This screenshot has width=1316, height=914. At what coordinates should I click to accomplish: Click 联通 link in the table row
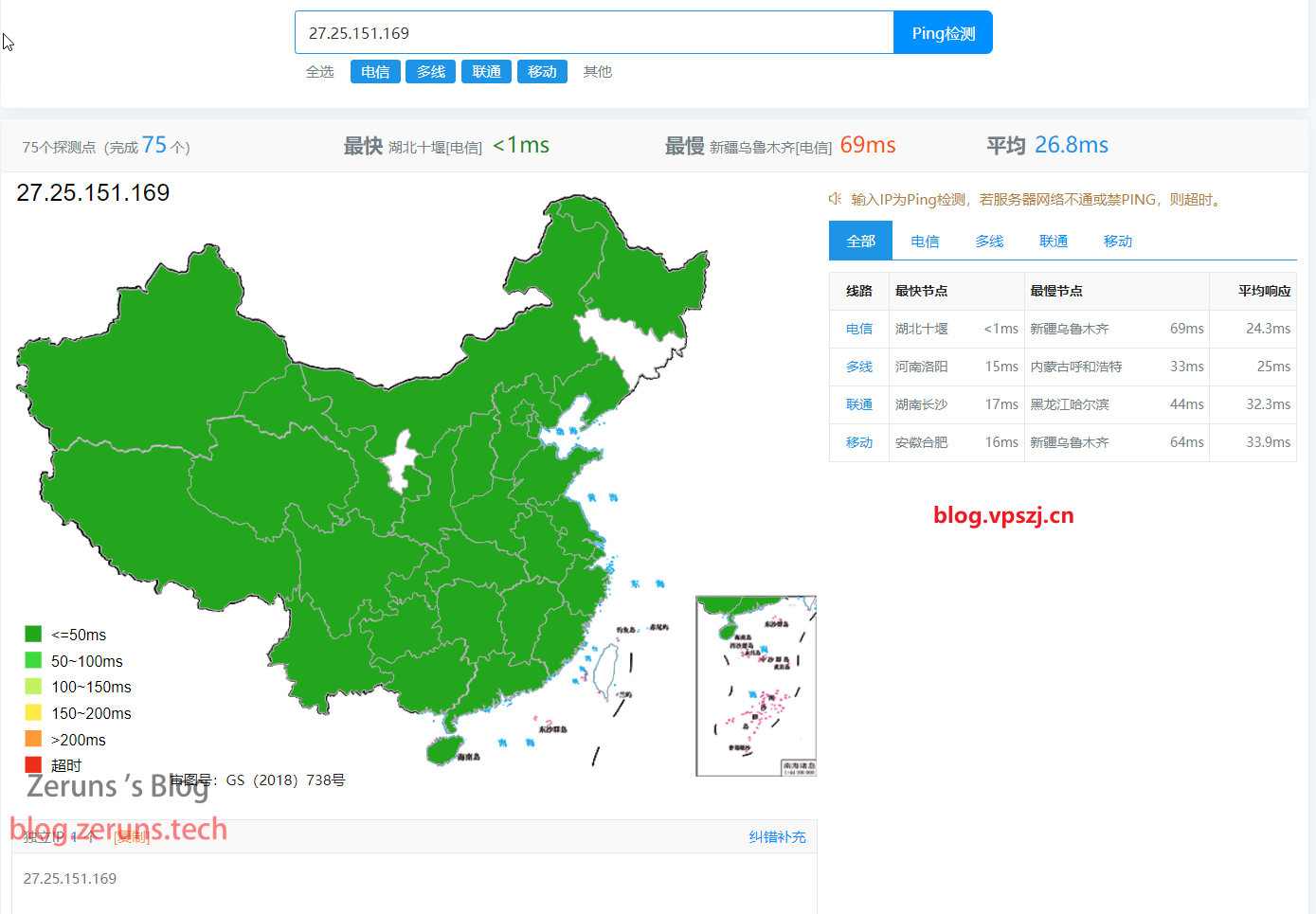coord(859,404)
